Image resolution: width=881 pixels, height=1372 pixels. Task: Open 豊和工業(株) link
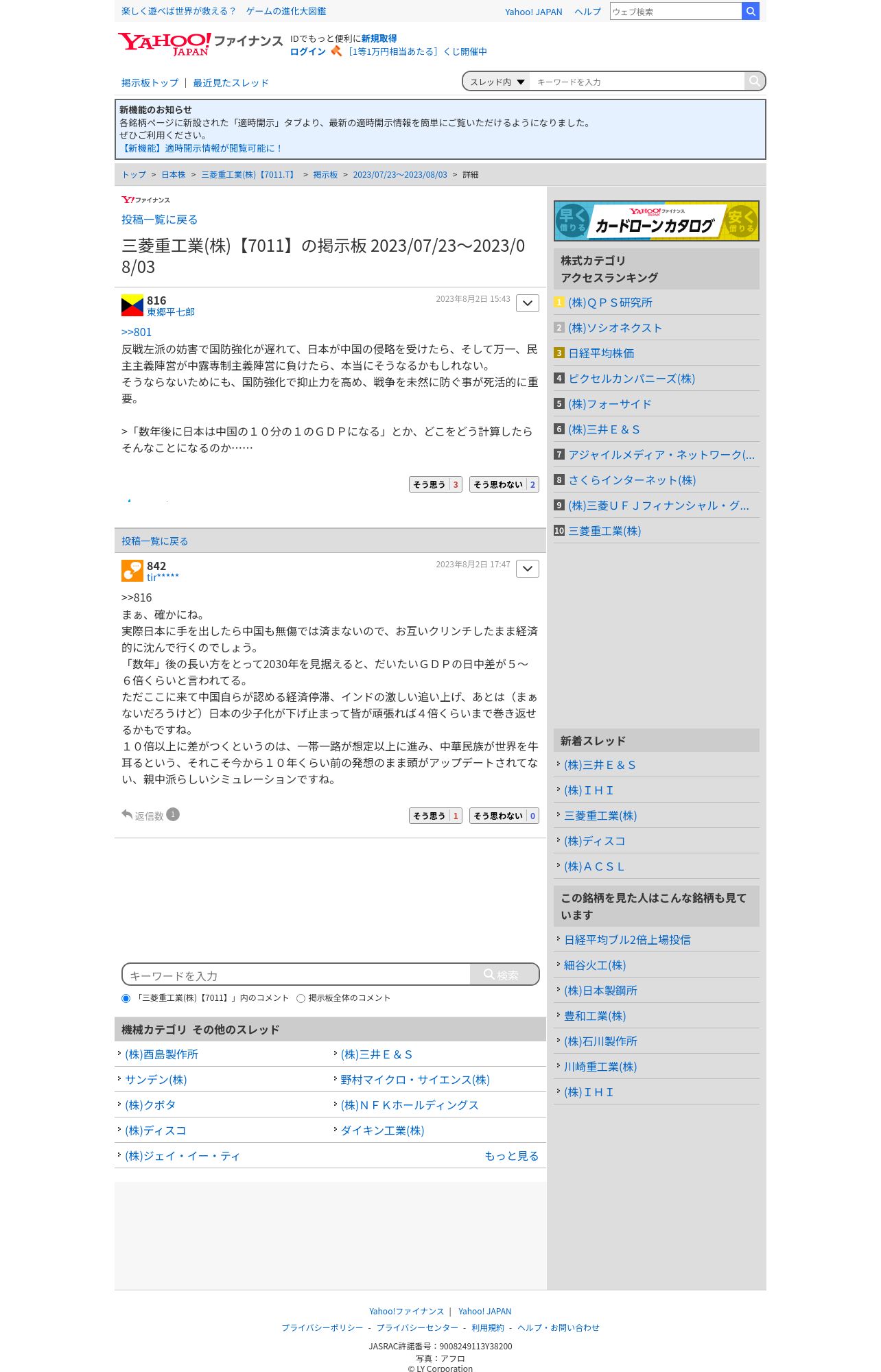[x=595, y=1016]
